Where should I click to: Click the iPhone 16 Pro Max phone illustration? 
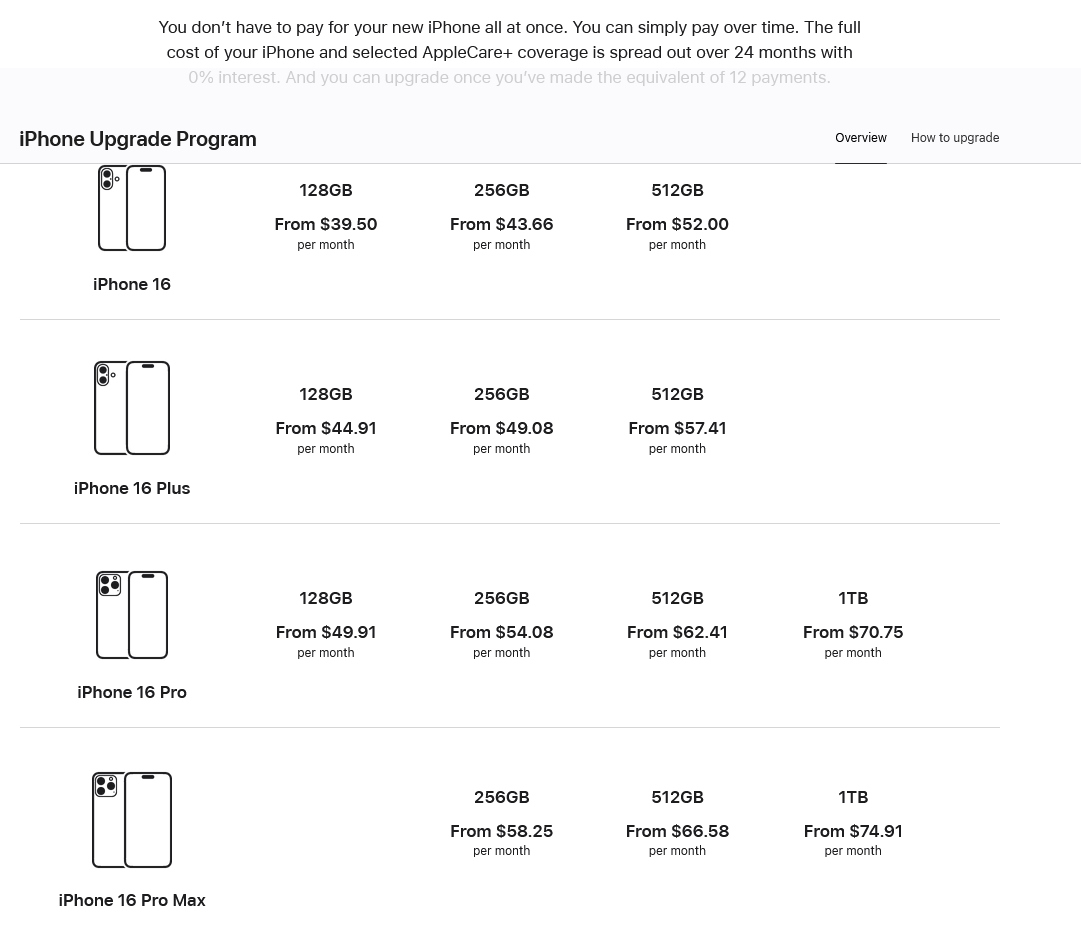pyautogui.click(x=132, y=820)
